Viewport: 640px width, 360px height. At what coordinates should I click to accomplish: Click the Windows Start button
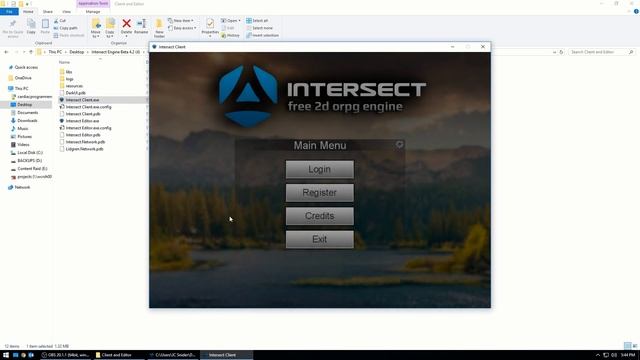6,355
